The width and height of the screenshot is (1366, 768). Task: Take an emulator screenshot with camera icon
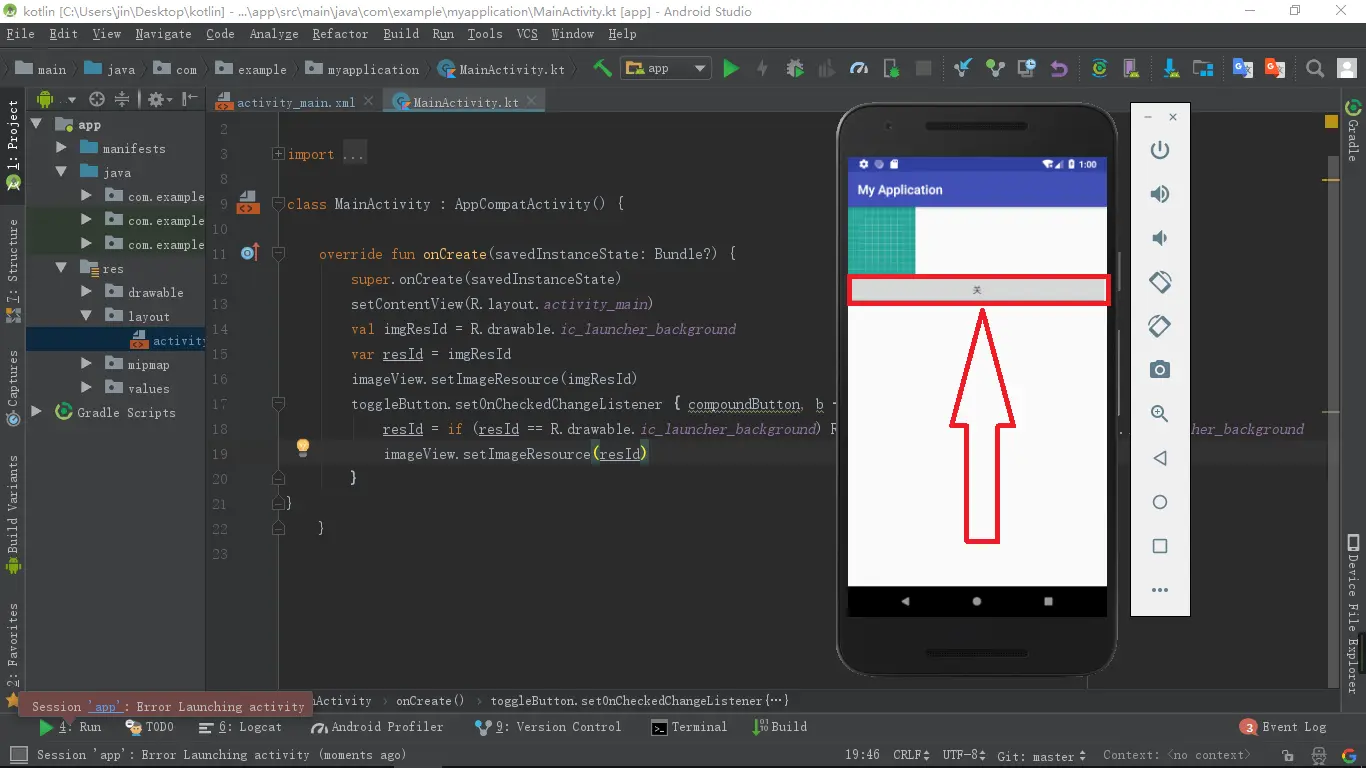tap(1160, 370)
